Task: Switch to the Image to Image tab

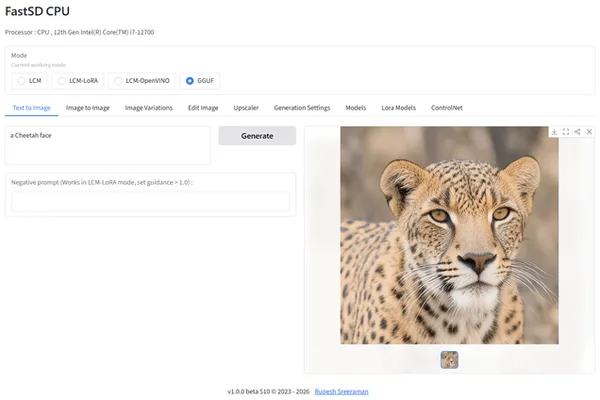Action: tap(88, 108)
